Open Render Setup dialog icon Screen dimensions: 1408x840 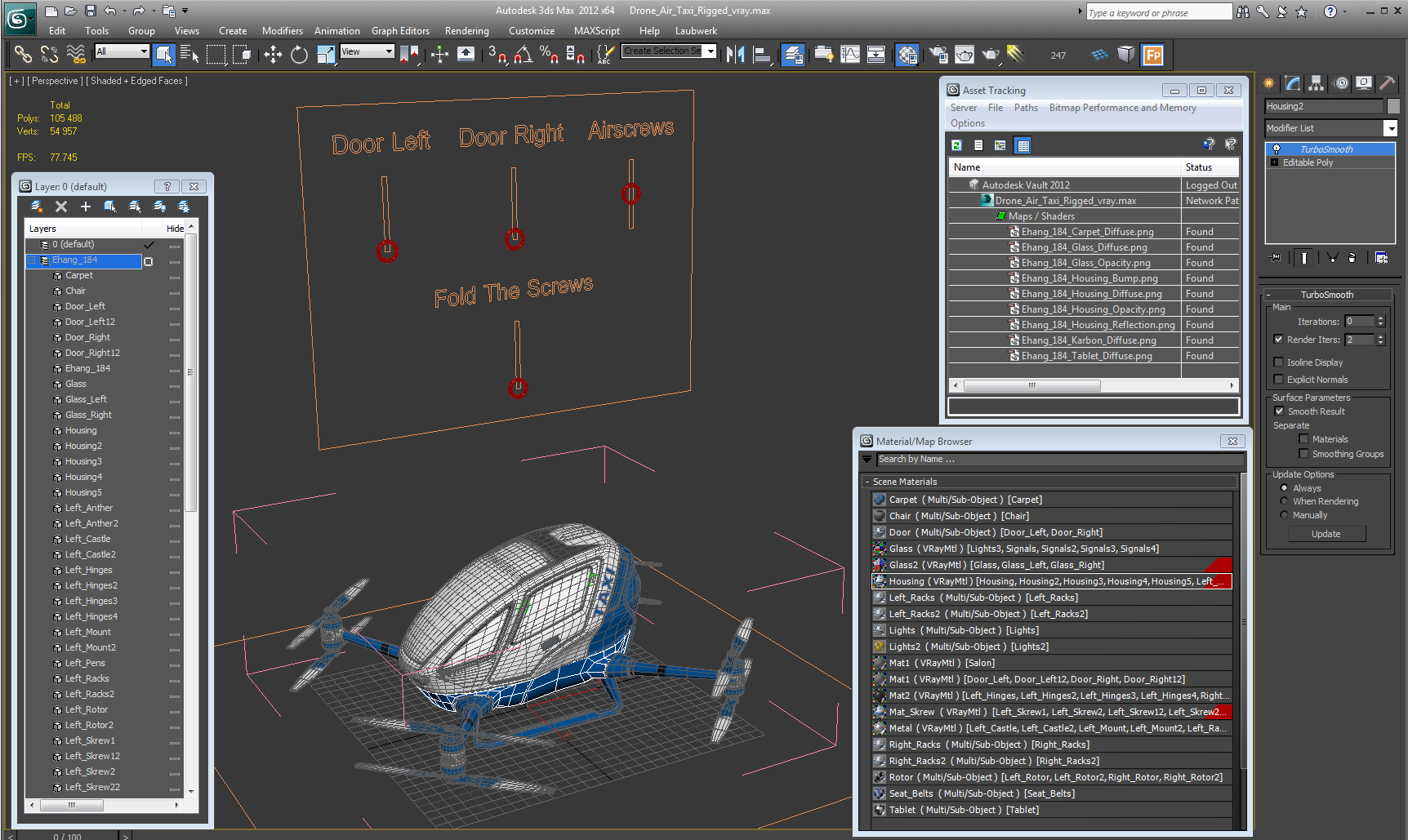[x=938, y=55]
